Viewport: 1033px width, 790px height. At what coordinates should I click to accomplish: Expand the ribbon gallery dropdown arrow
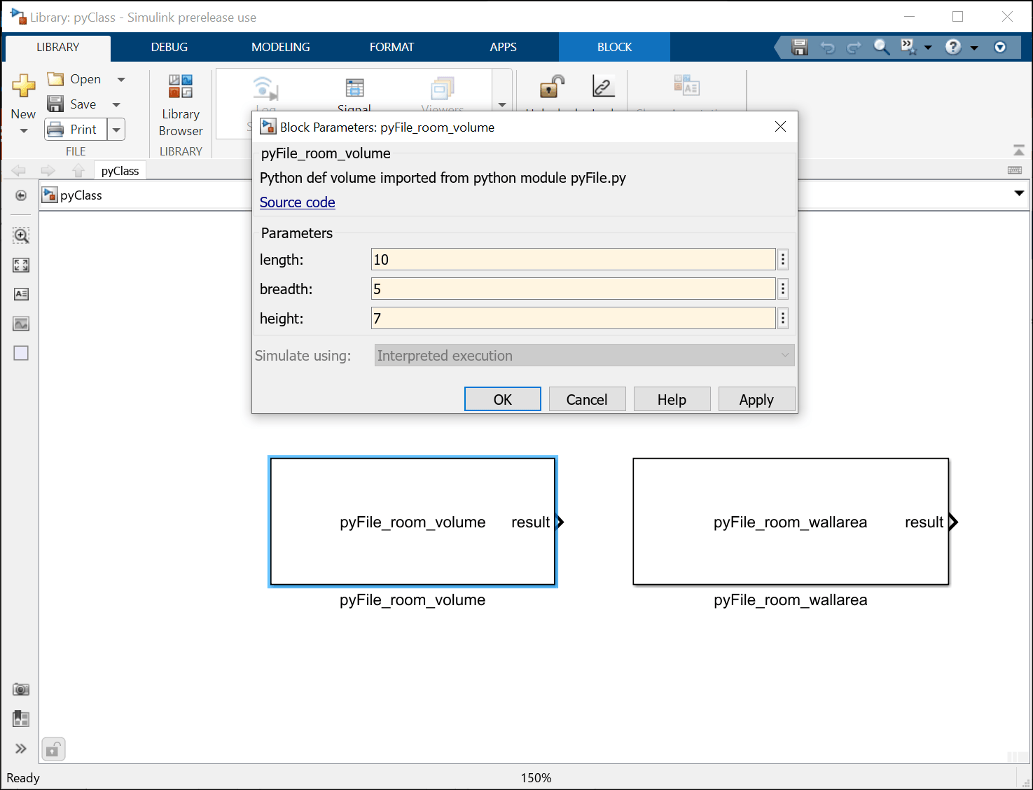pos(502,105)
